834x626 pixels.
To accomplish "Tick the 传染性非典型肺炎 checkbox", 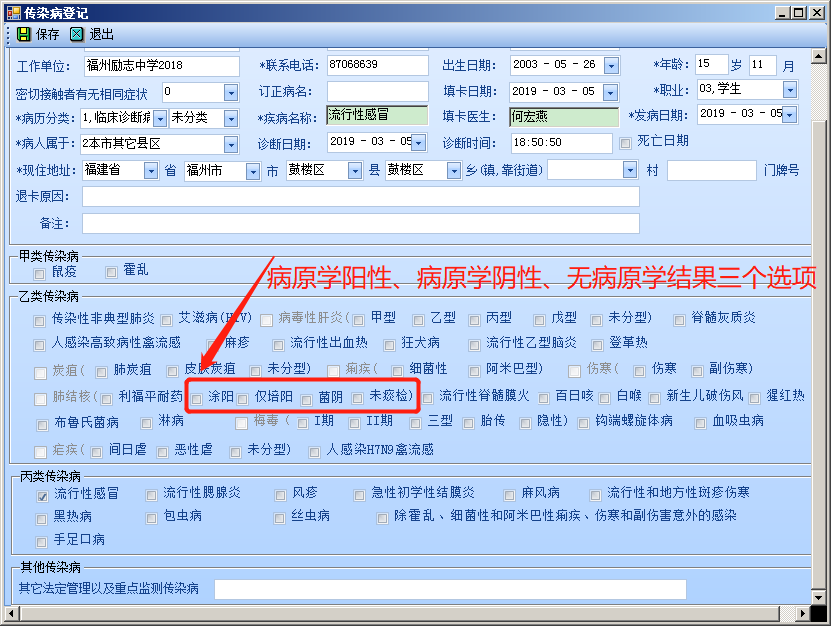I will (39, 321).
